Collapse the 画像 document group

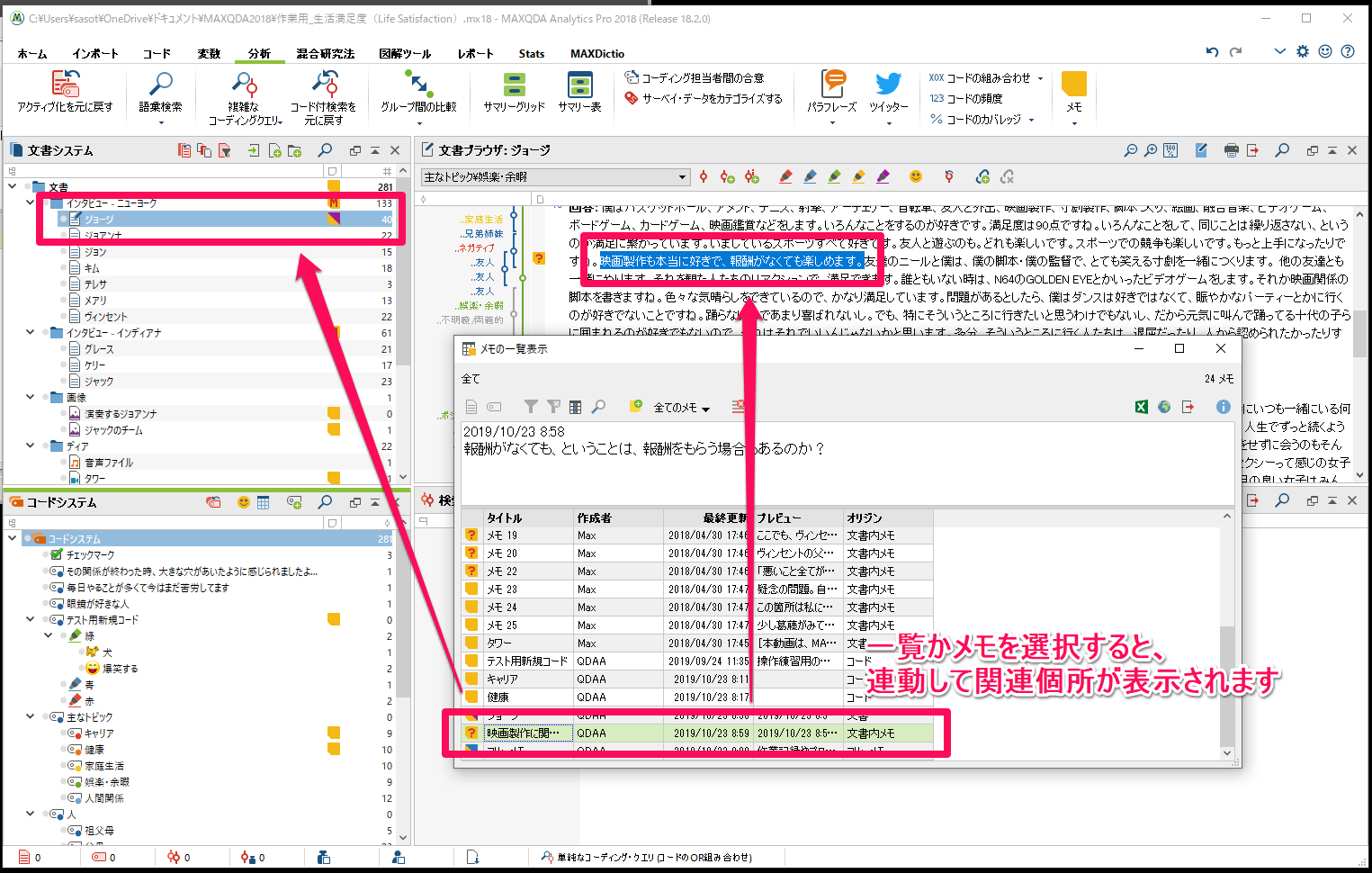tap(31, 398)
